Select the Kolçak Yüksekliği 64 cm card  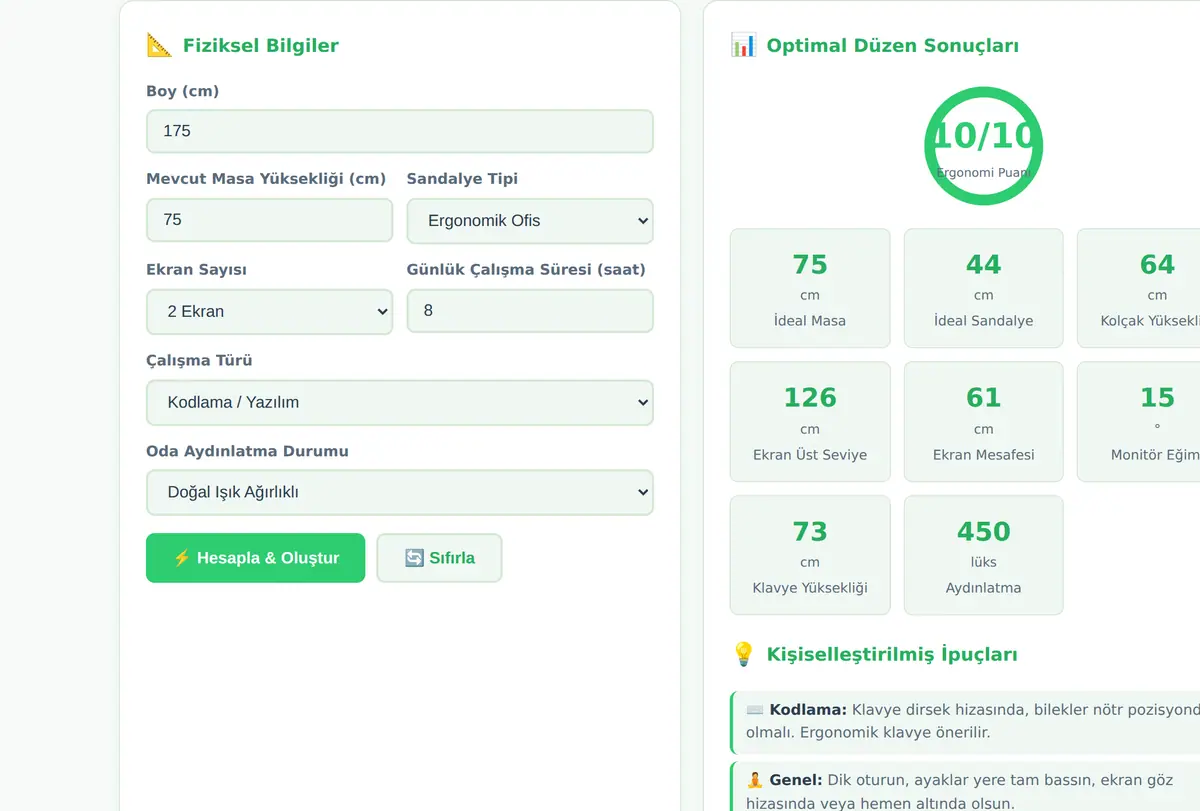(1139, 288)
